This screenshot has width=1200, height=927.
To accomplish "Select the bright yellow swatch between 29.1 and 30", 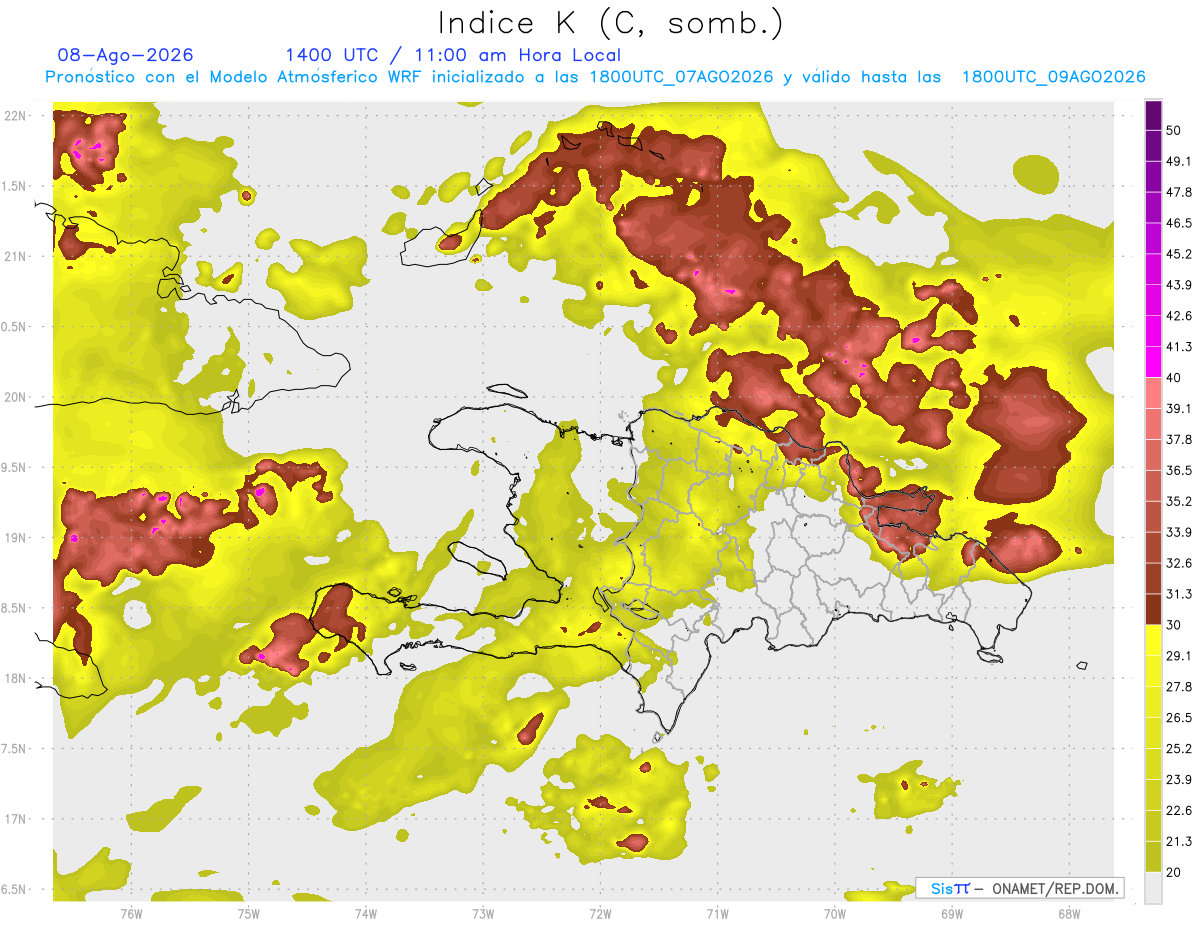I will pyautogui.click(x=1153, y=640).
